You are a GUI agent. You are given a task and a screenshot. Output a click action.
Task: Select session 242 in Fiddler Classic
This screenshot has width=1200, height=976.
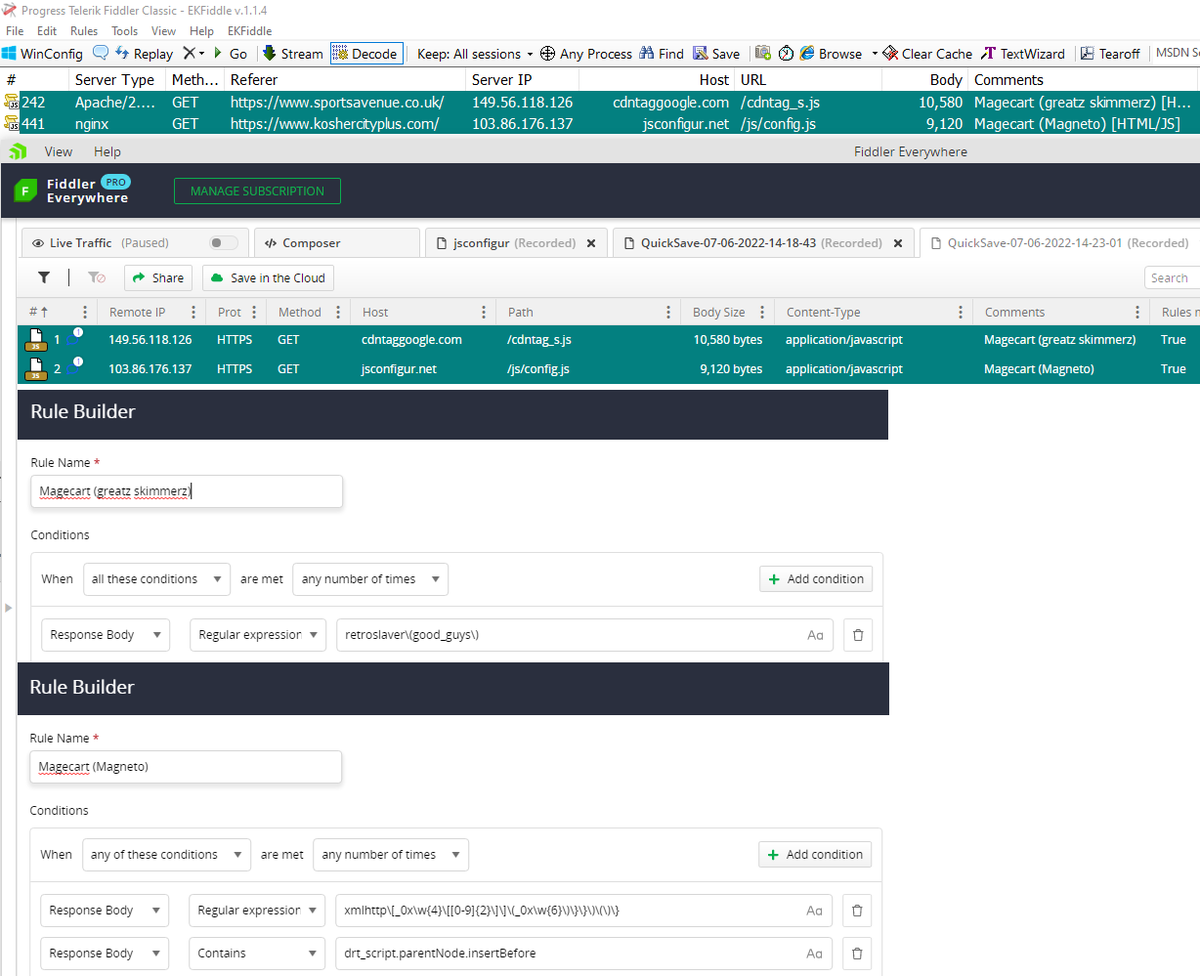point(600,102)
